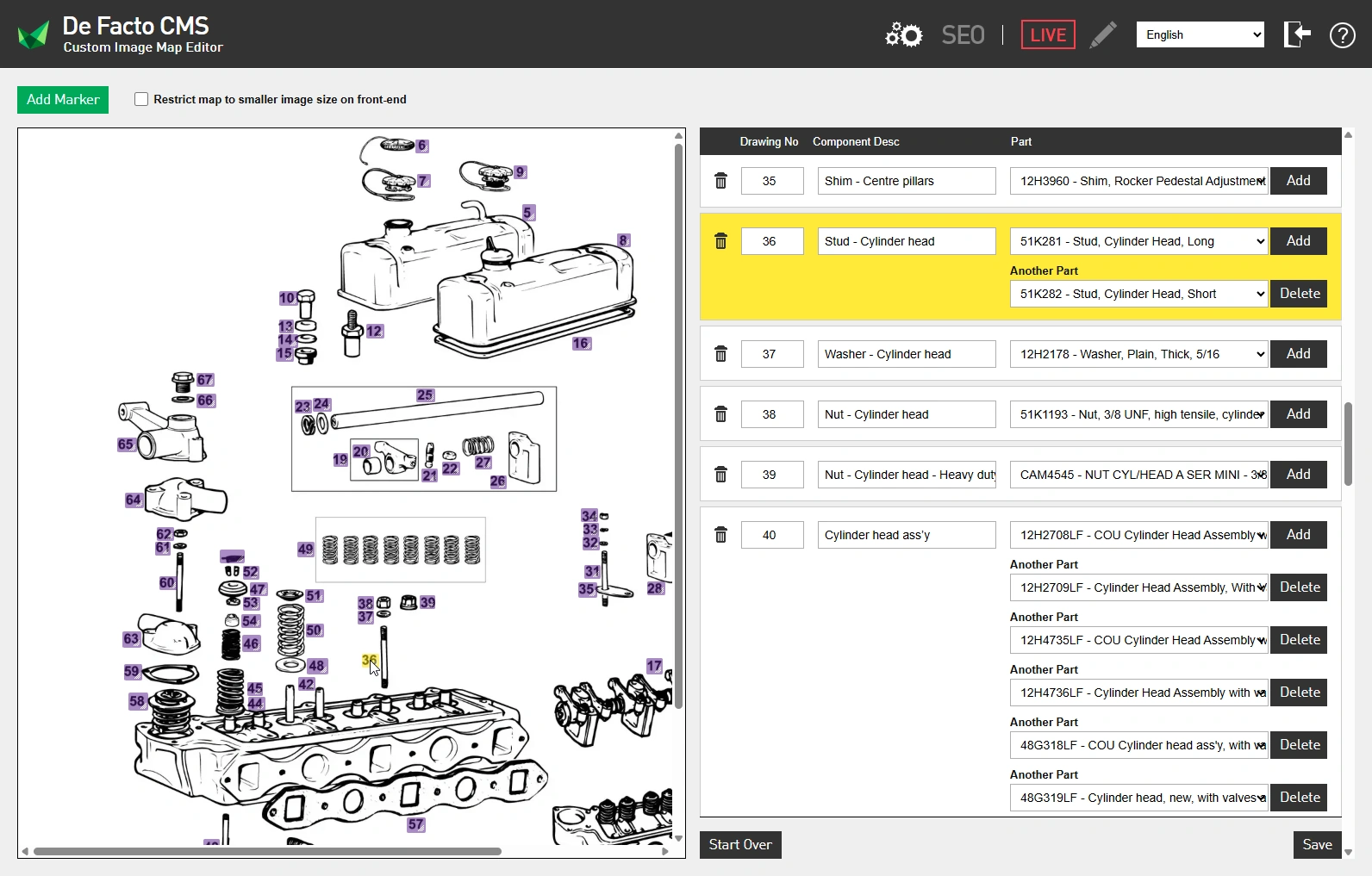Select the highlighted marker 36 on diagram
The height and width of the screenshot is (876, 1372).
[x=370, y=661]
